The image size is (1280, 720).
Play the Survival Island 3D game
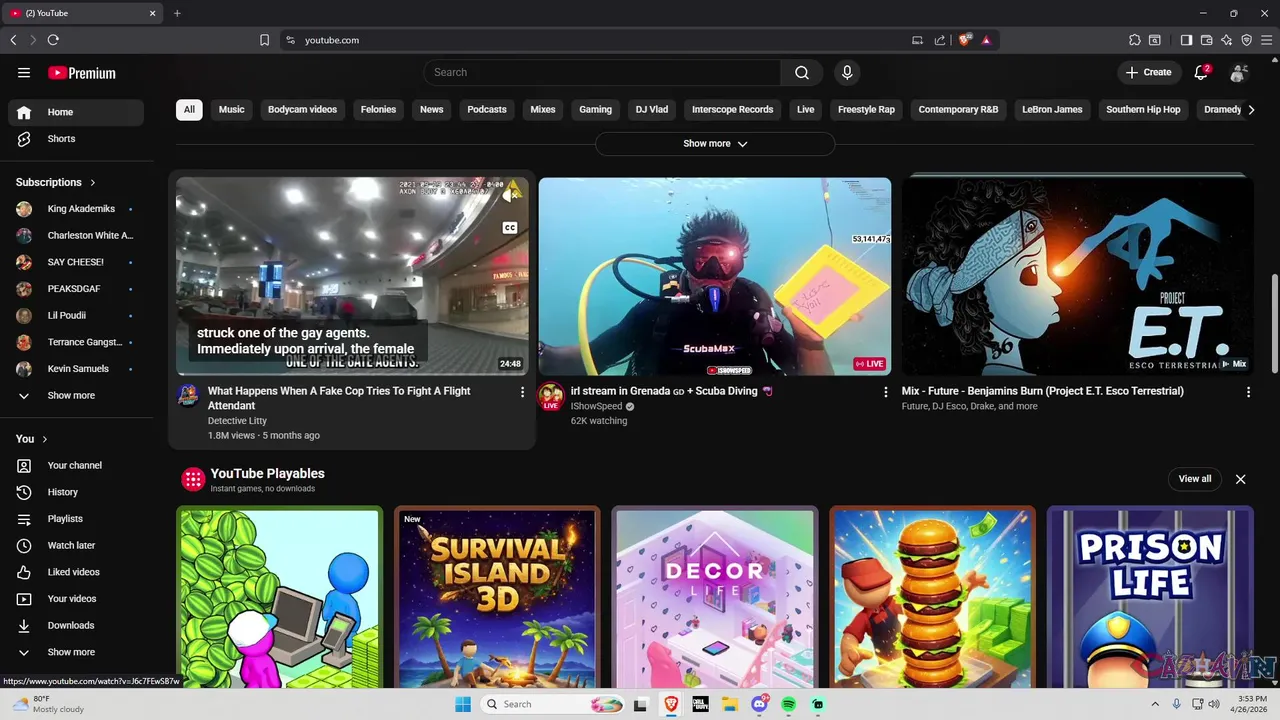click(x=497, y=598)
